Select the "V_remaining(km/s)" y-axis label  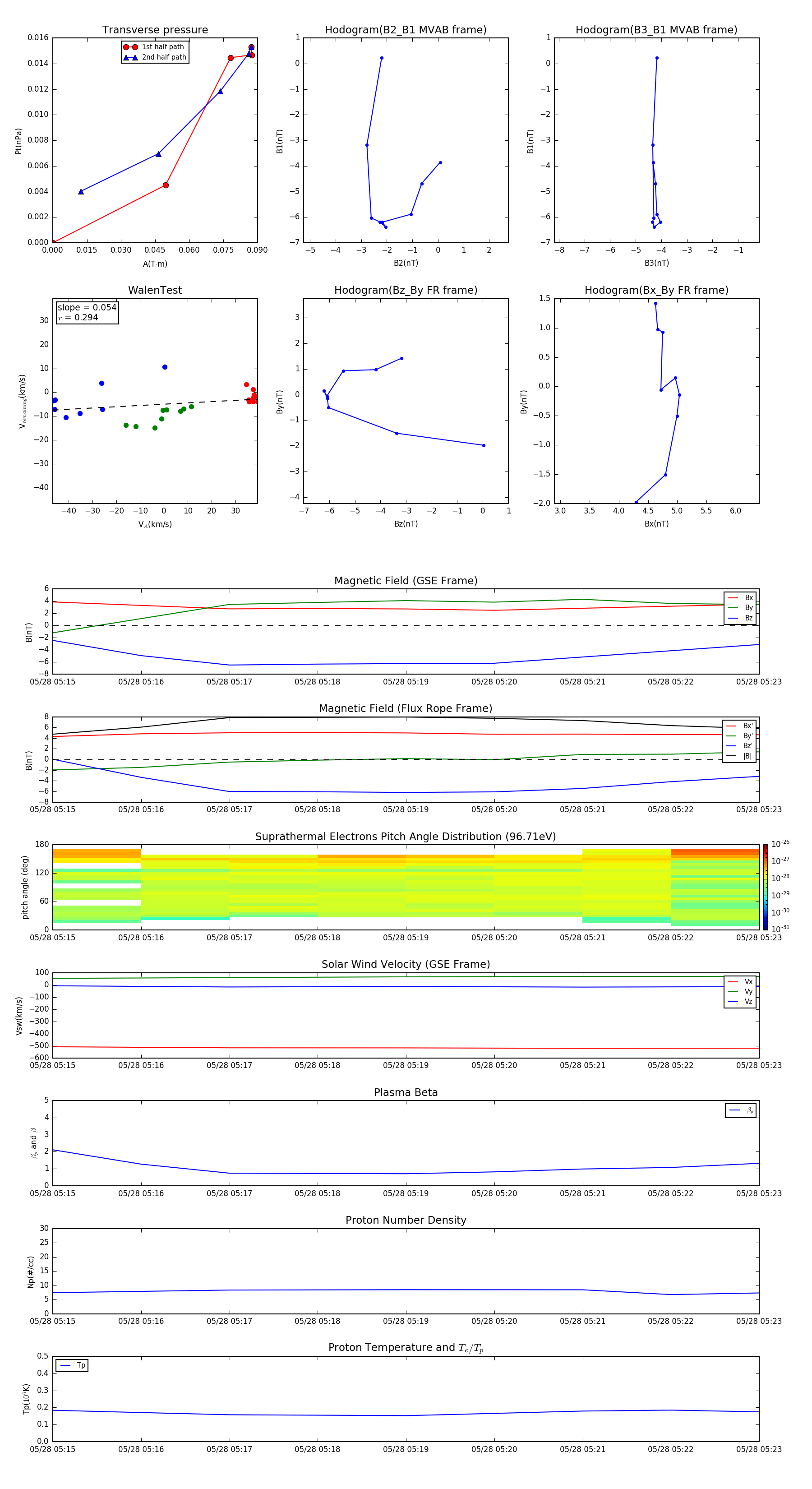pos(22,401)
